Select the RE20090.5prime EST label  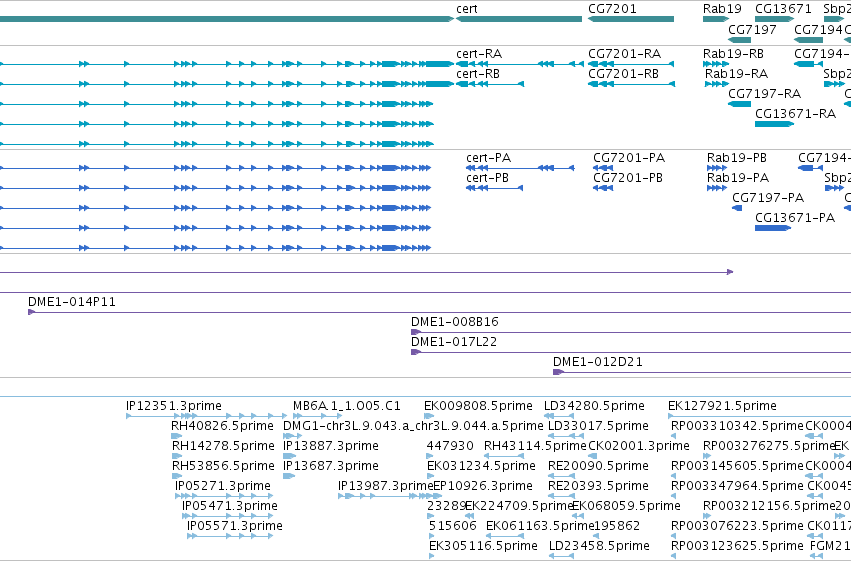coord(598,466)
